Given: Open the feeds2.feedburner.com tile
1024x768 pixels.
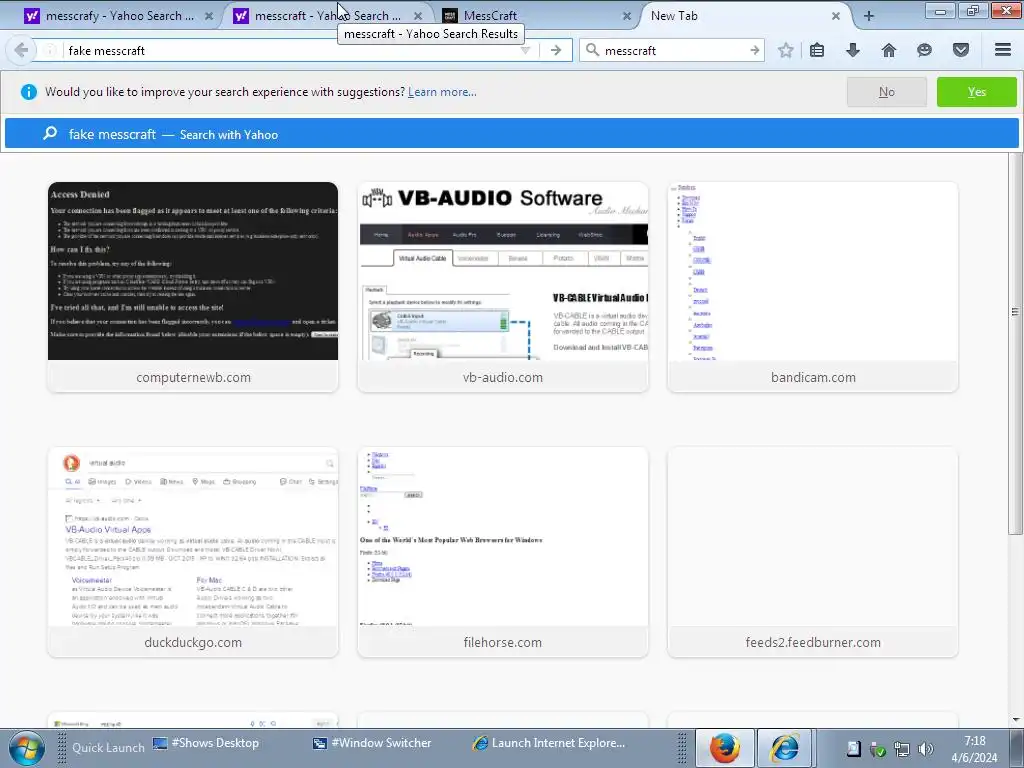Looking at the screenshot, I should coord(812,552).
